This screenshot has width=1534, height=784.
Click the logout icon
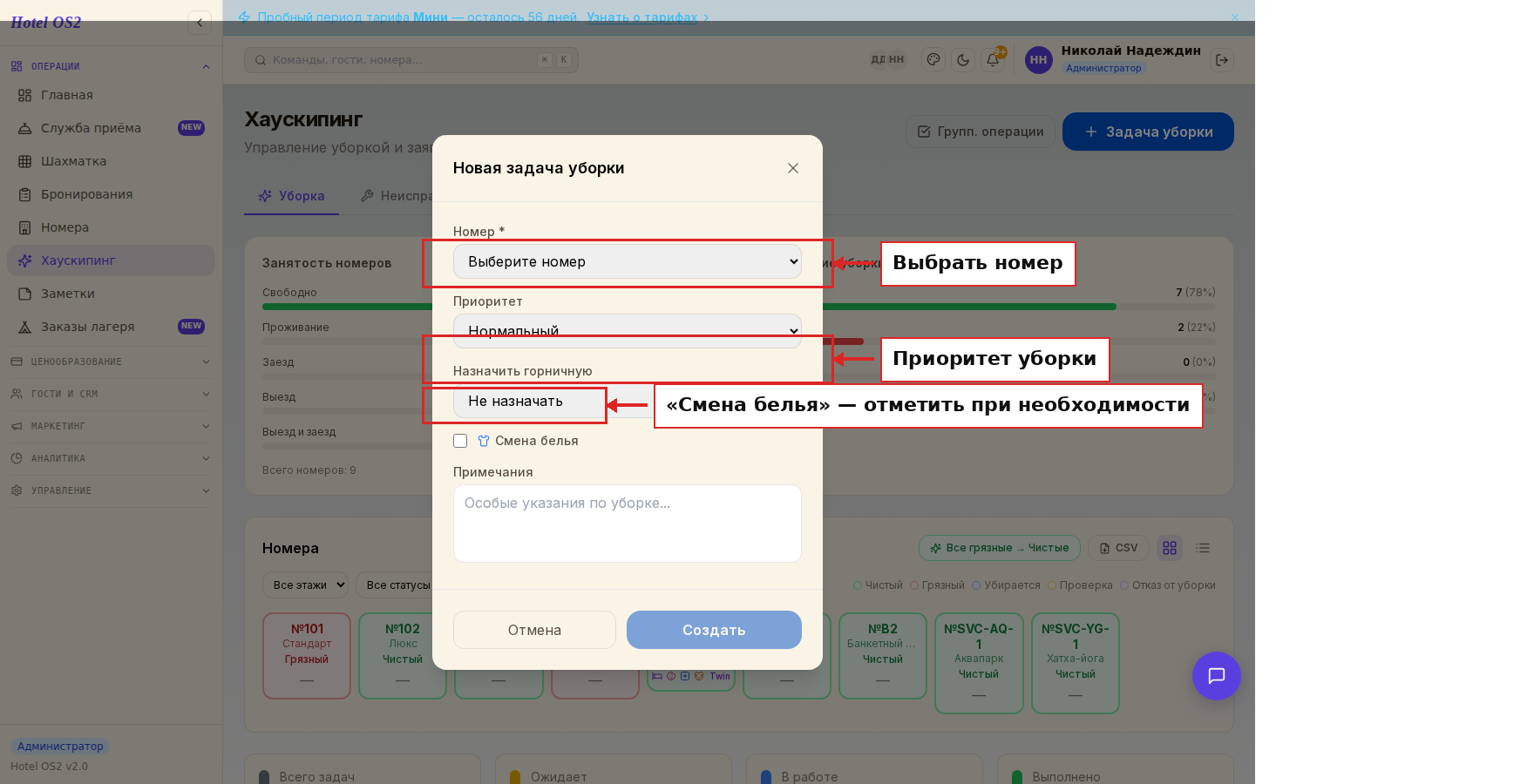(1222, 60)
